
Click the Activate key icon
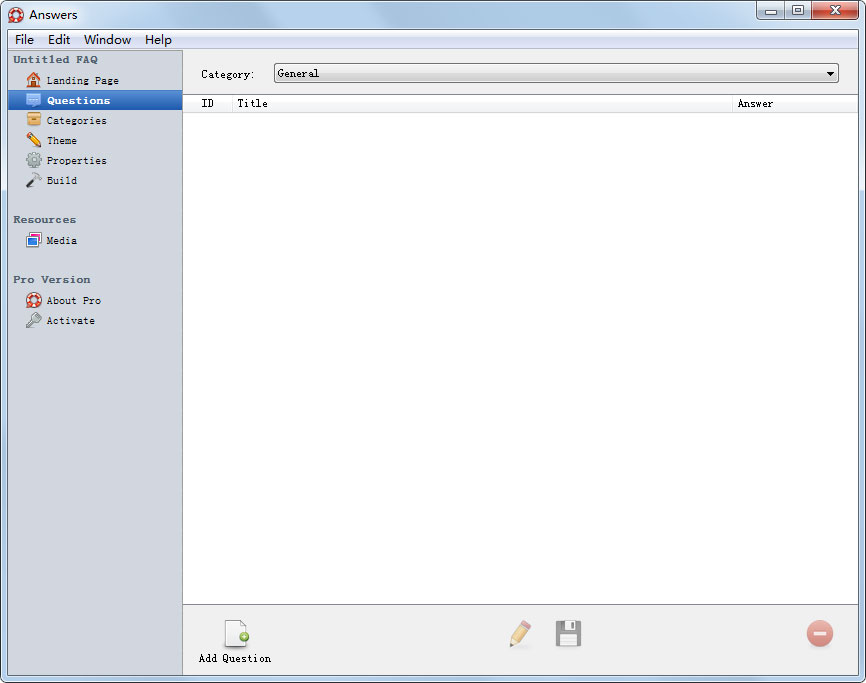click(34, 320)
